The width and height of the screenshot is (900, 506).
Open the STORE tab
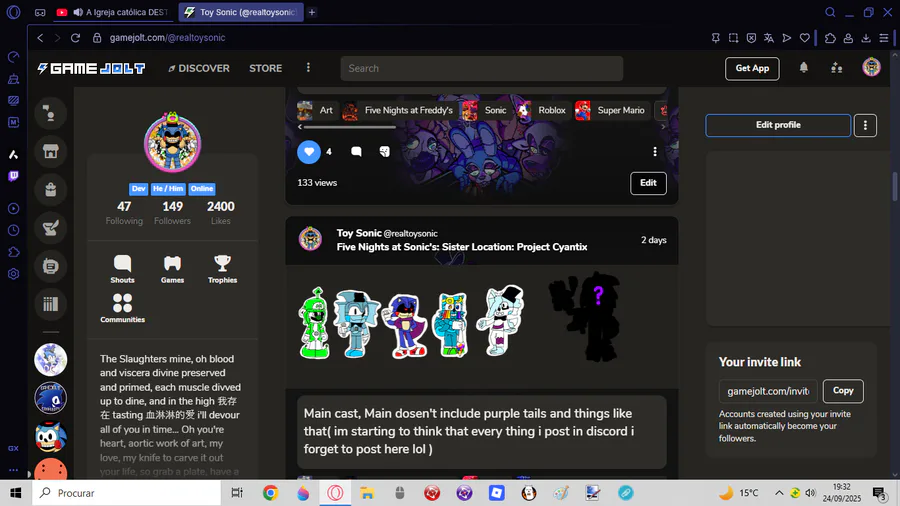pyautogui.click(x=266, y=68)
